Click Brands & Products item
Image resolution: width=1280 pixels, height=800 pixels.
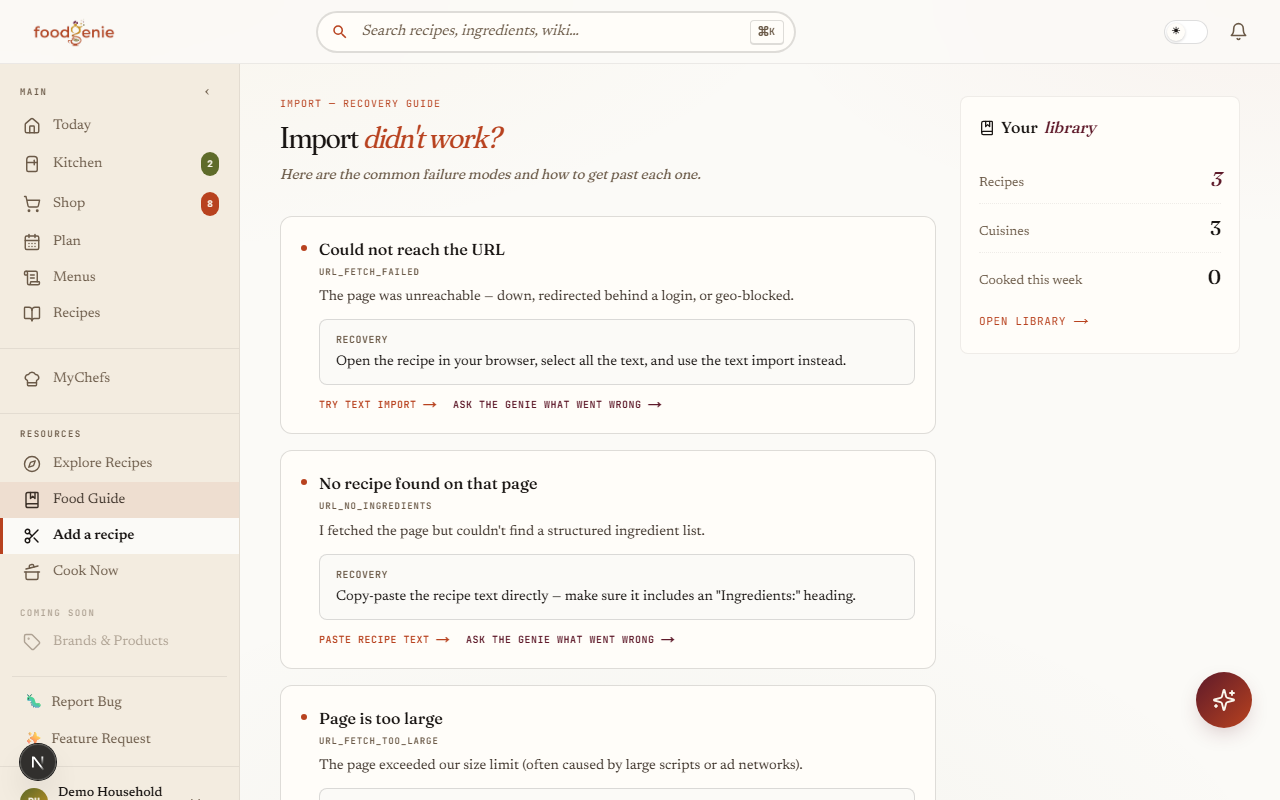(x=120, y=641)
